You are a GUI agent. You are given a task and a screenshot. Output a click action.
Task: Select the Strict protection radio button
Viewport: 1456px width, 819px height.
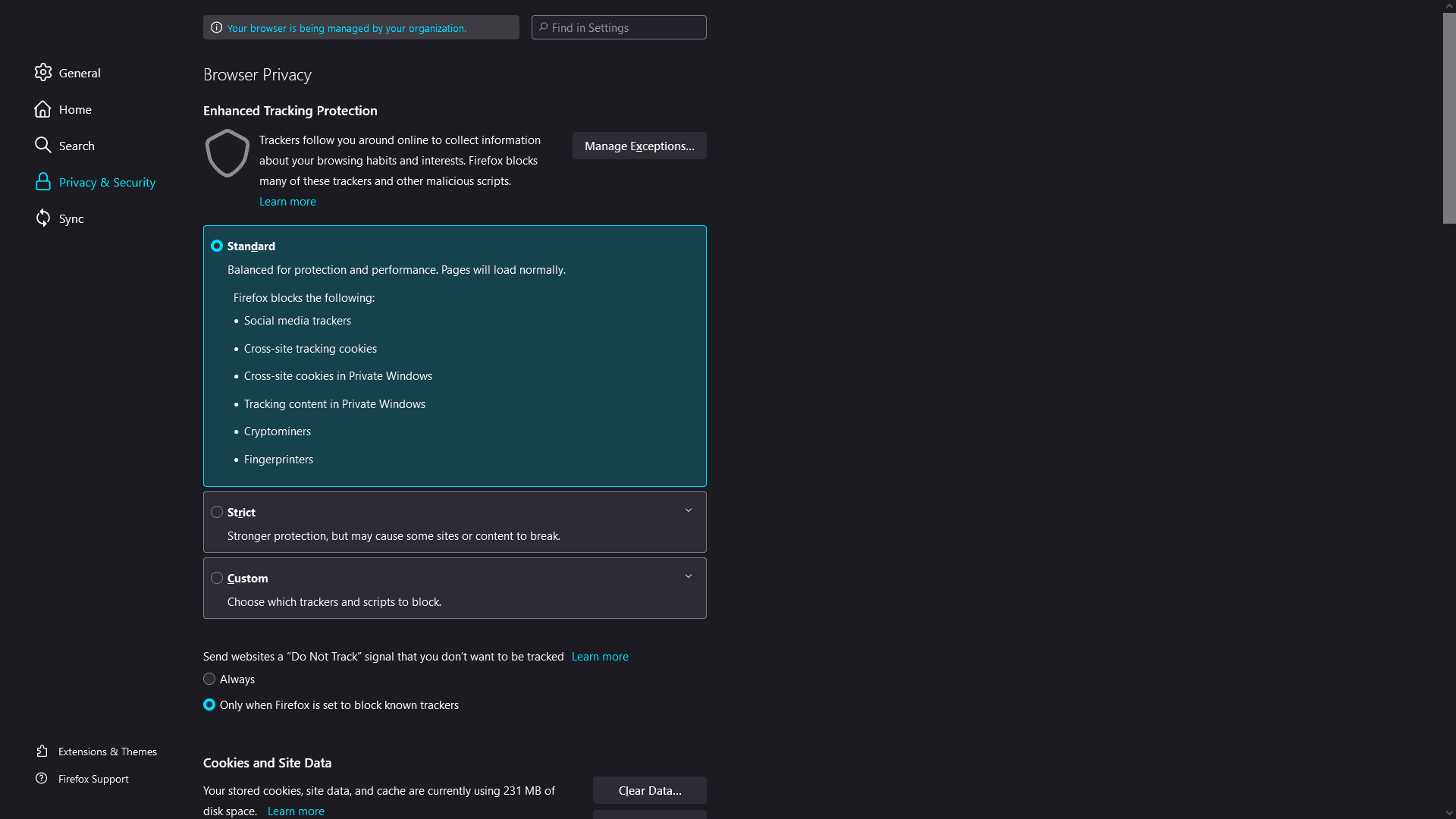(217, 512)
